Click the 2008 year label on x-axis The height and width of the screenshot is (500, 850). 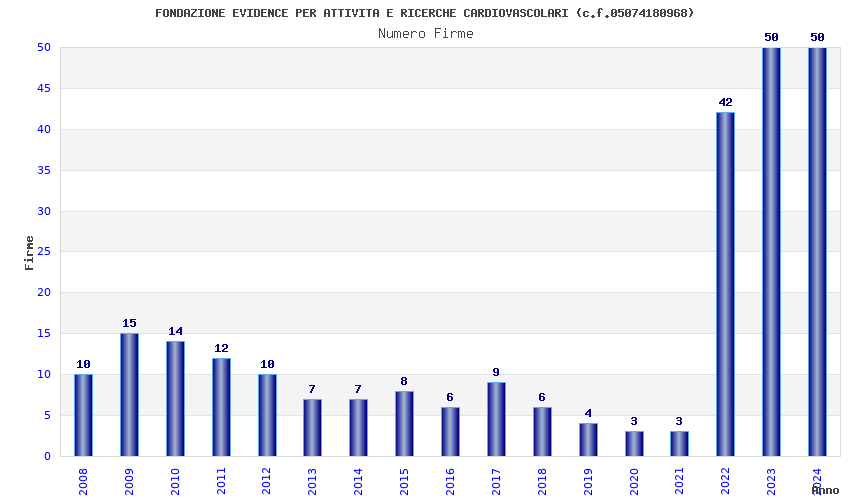83,482
